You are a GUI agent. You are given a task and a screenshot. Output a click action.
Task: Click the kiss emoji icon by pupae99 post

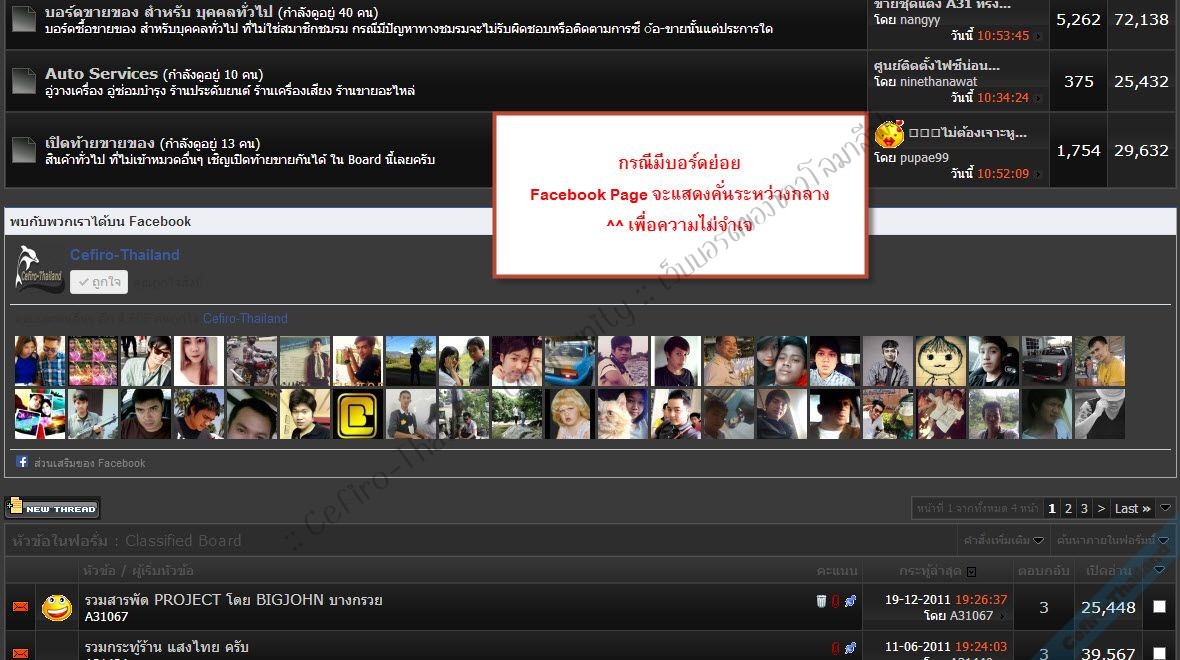[889, 134]
